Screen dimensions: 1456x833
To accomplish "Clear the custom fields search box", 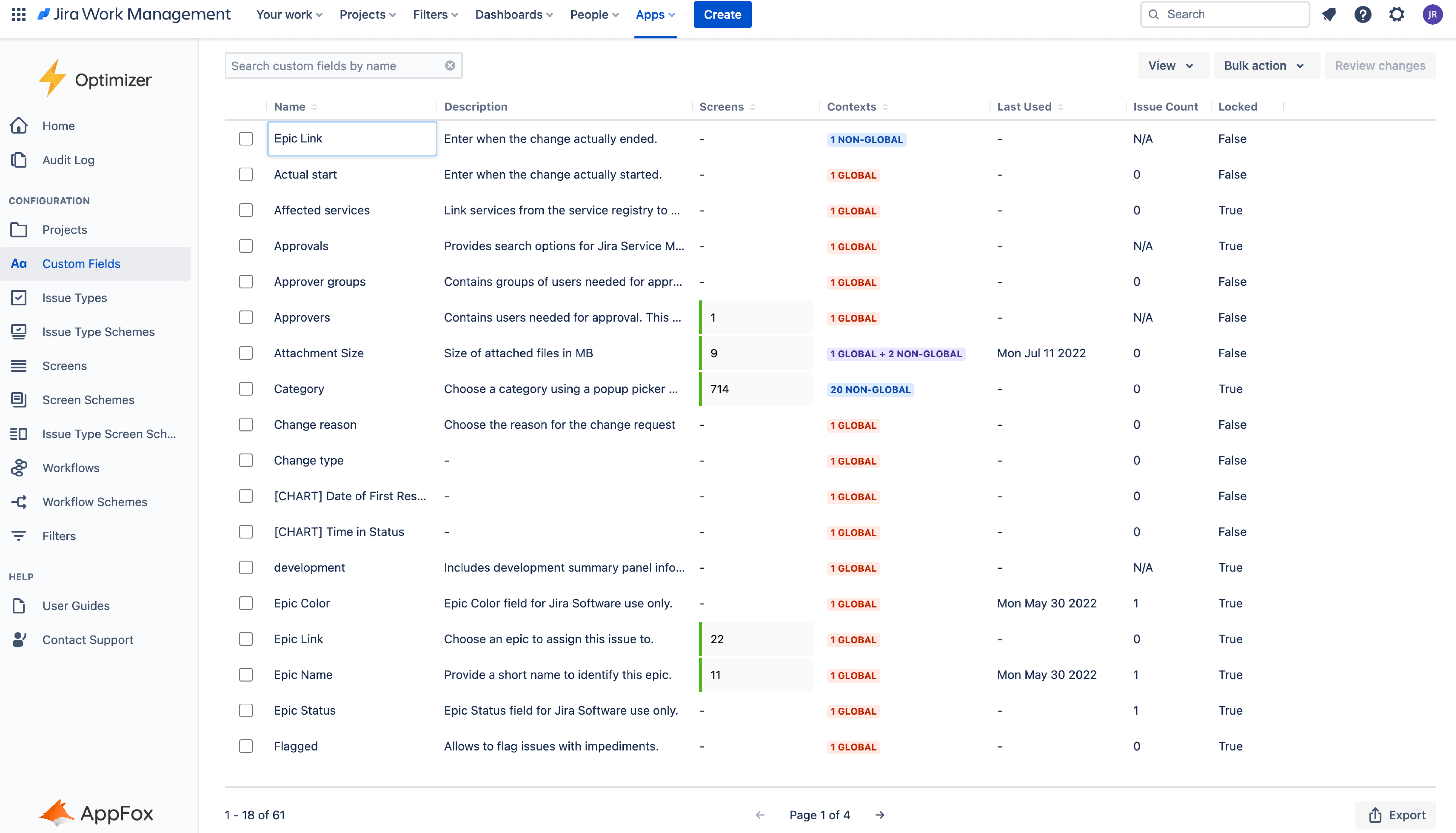I will (450, 66).
